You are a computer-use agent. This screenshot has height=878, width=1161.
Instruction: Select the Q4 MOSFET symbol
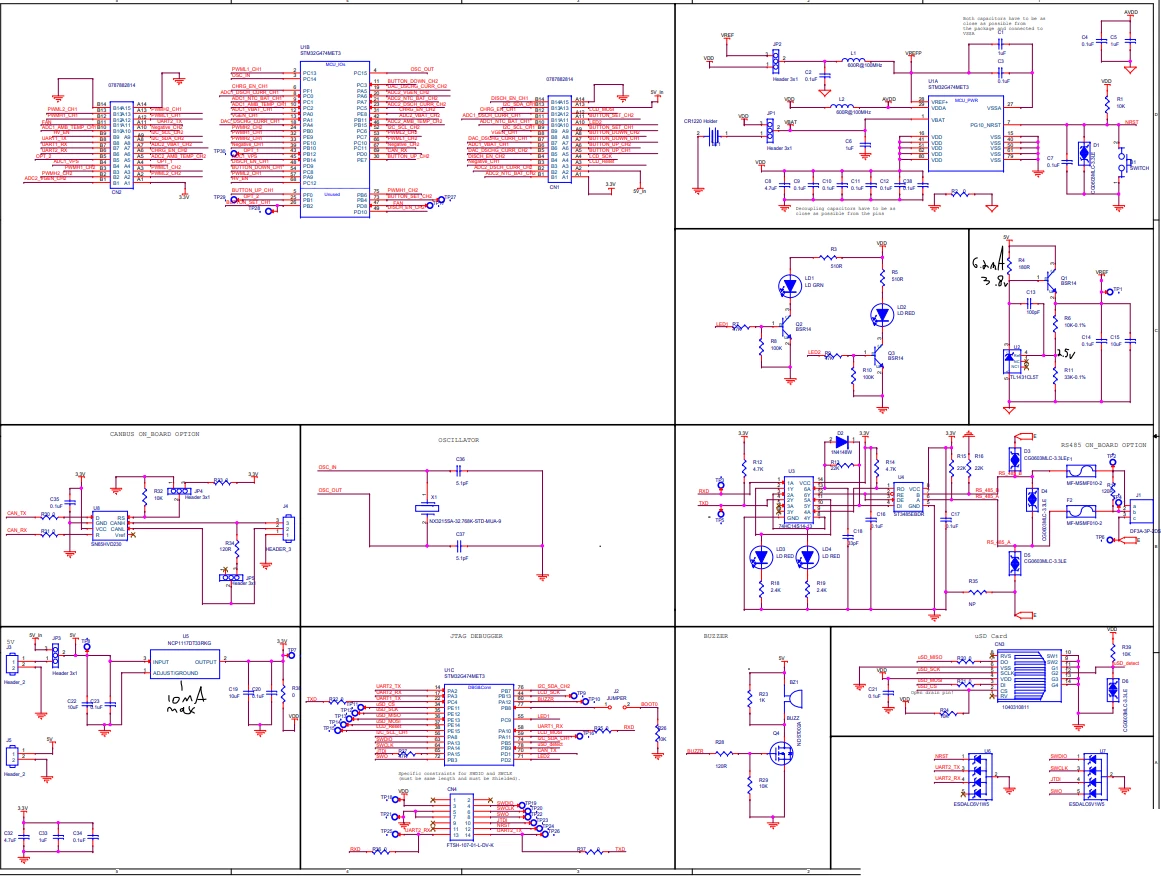point(780,754)
